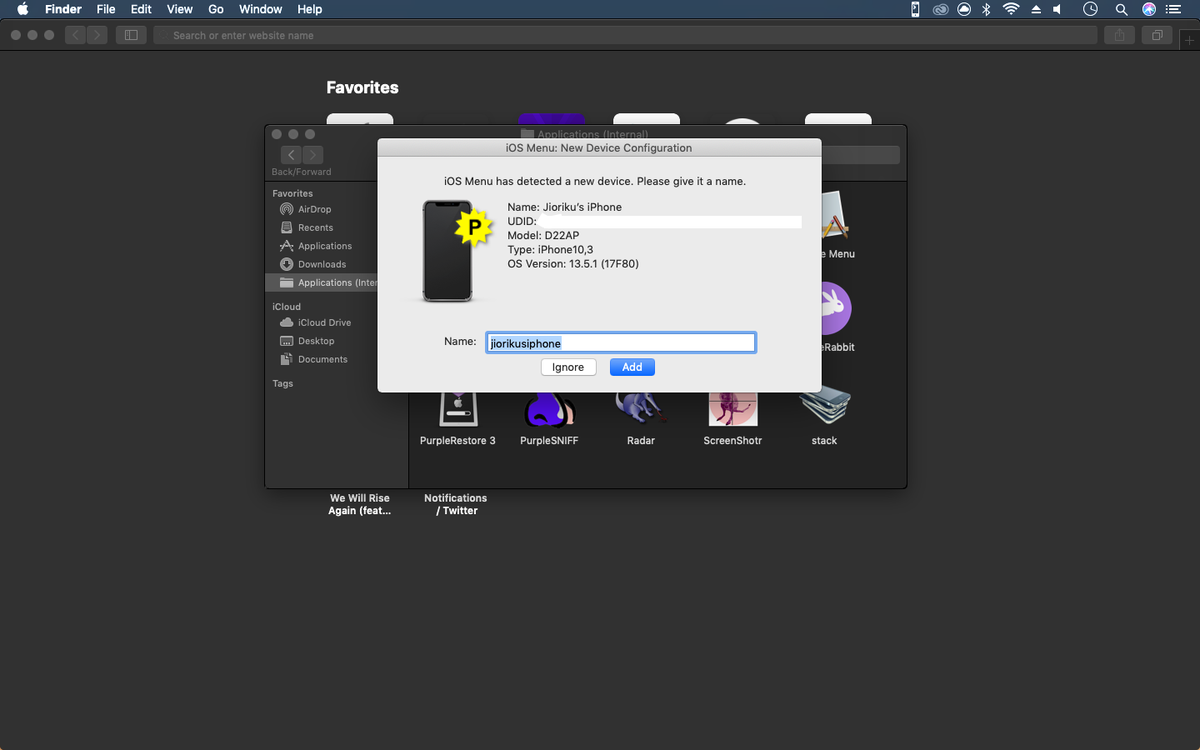Click Safari's forward arrow button

pyautogui.click(x=97, y=35)
